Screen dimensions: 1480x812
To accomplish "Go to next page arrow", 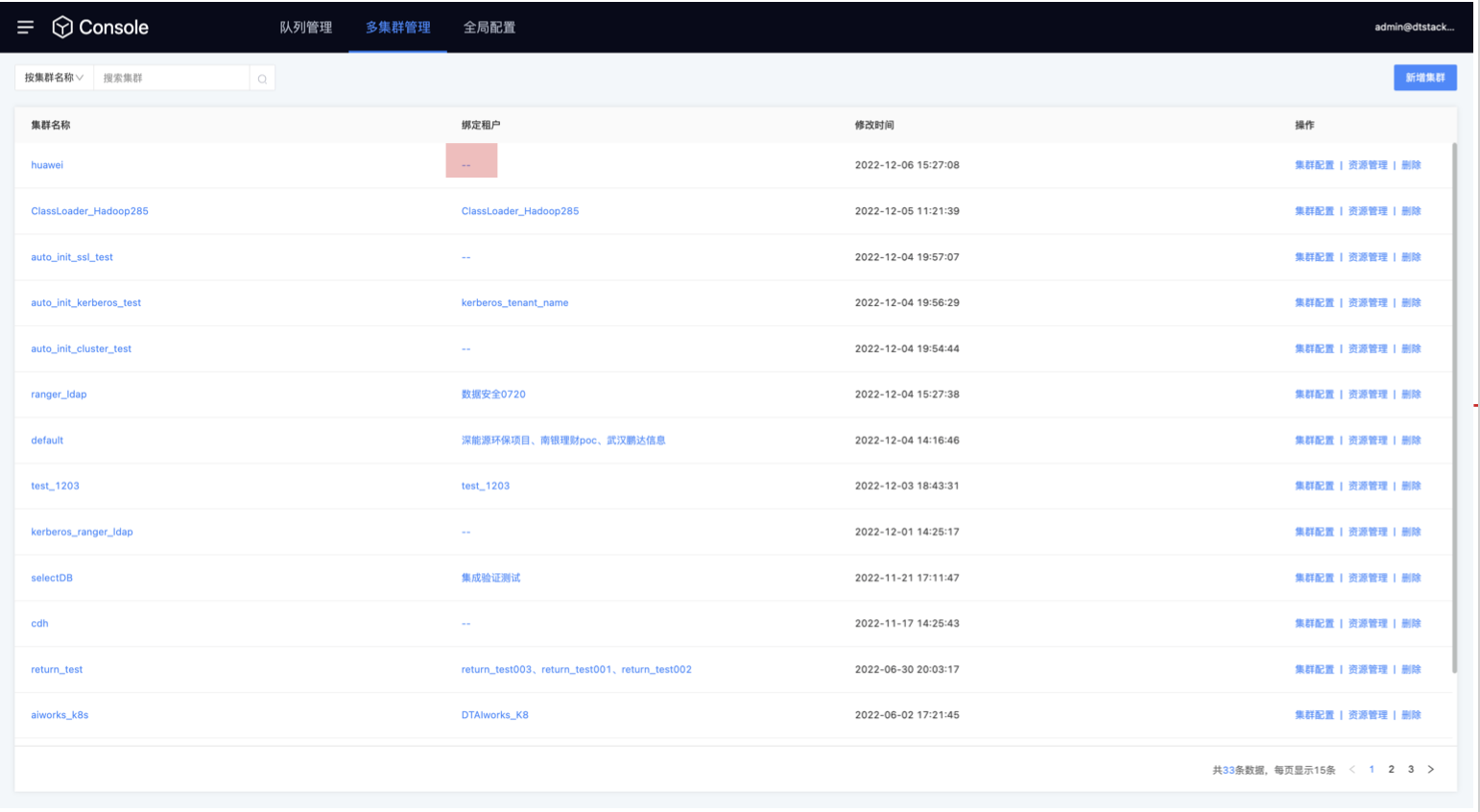I will (x=1431, y=770).
